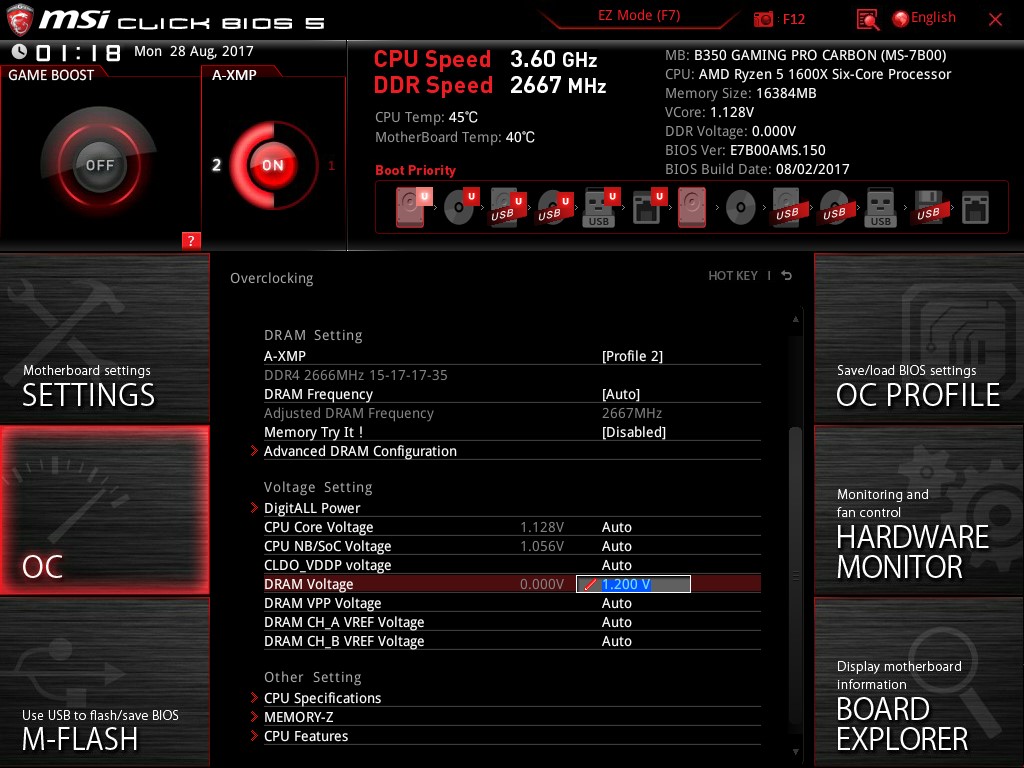The image size is (1024, 768).
Task: Select the DDR4 2666MHz 15-17-17-35 text row
Action: [356, 375]
